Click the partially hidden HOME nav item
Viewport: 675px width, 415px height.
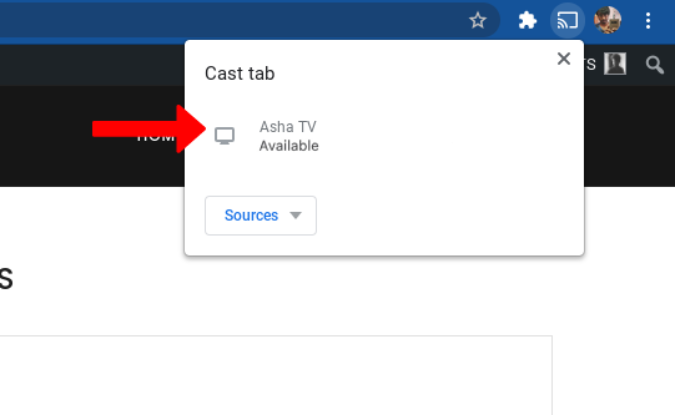tap(156, 139)
